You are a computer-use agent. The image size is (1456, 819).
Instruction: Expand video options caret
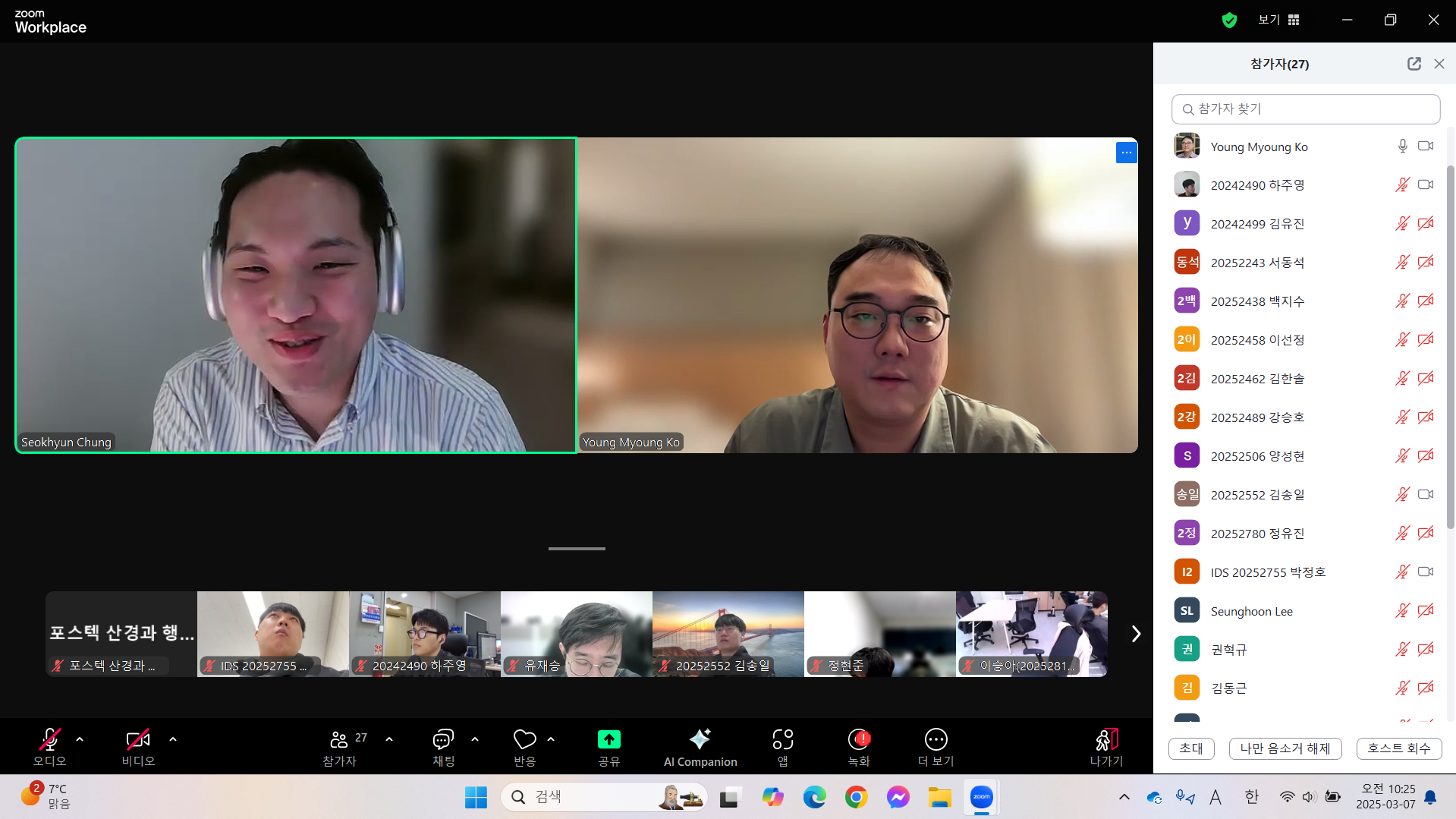tap(173, 739)
